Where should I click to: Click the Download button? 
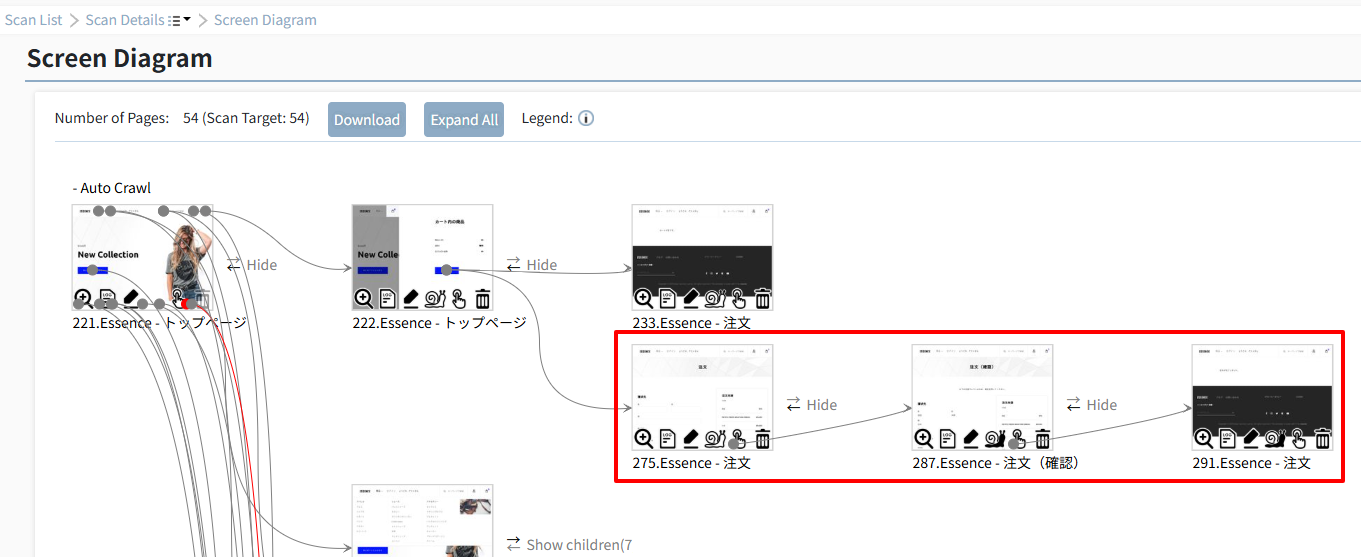[367, 120]
